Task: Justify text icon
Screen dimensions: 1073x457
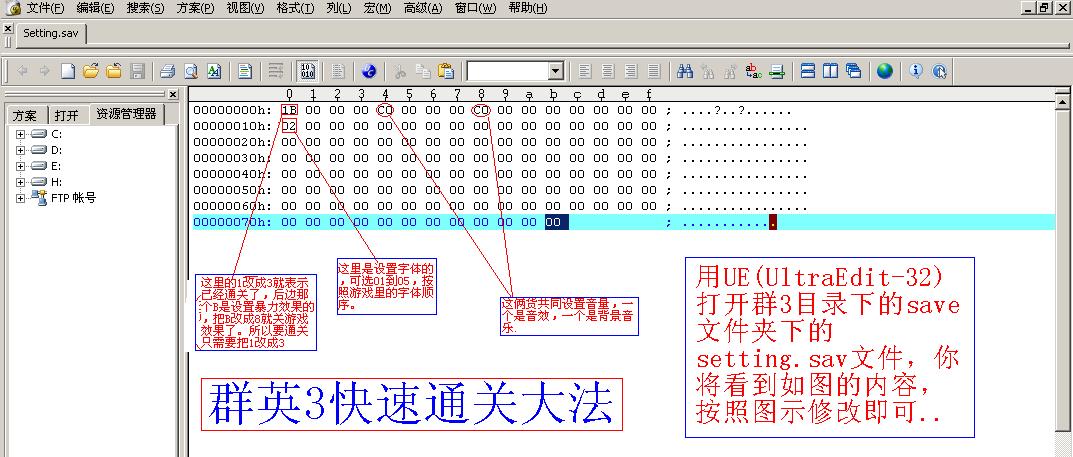Action: pyautogui.click(x=654, y=71)
